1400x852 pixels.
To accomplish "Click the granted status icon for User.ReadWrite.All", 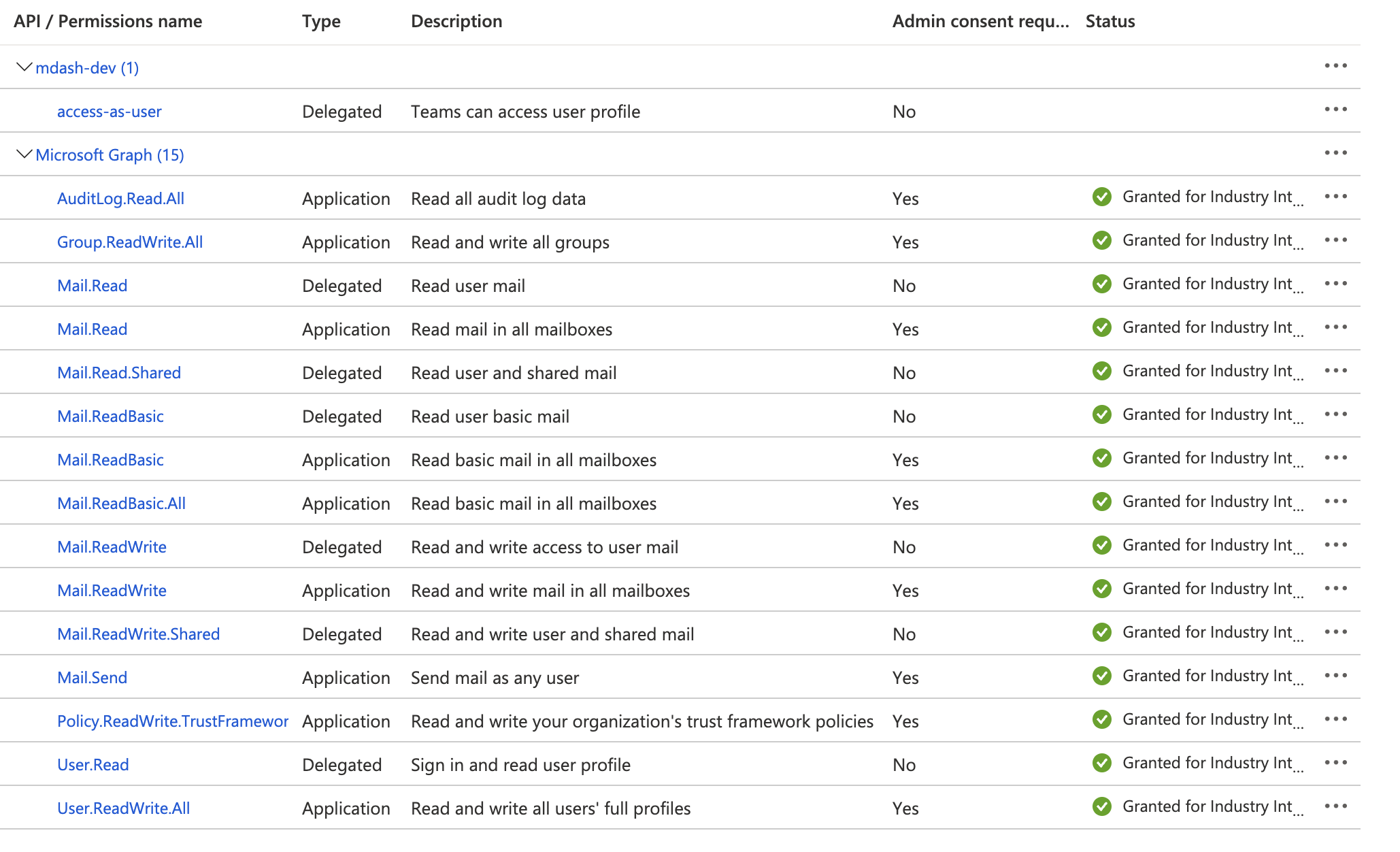I will (x=1102, y=806).
